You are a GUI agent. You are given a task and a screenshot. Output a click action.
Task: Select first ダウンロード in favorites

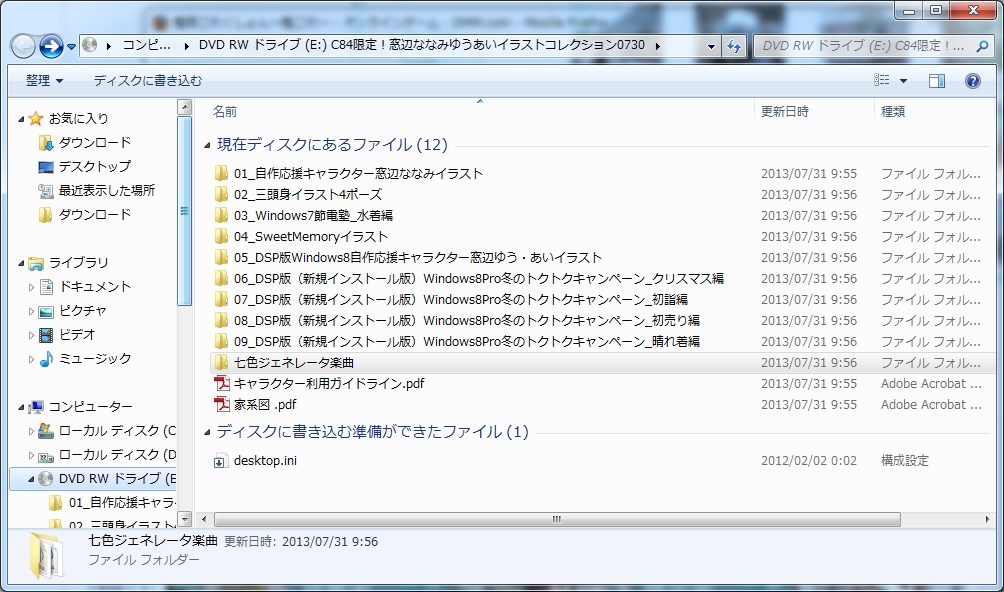click(x=95, y=142)
